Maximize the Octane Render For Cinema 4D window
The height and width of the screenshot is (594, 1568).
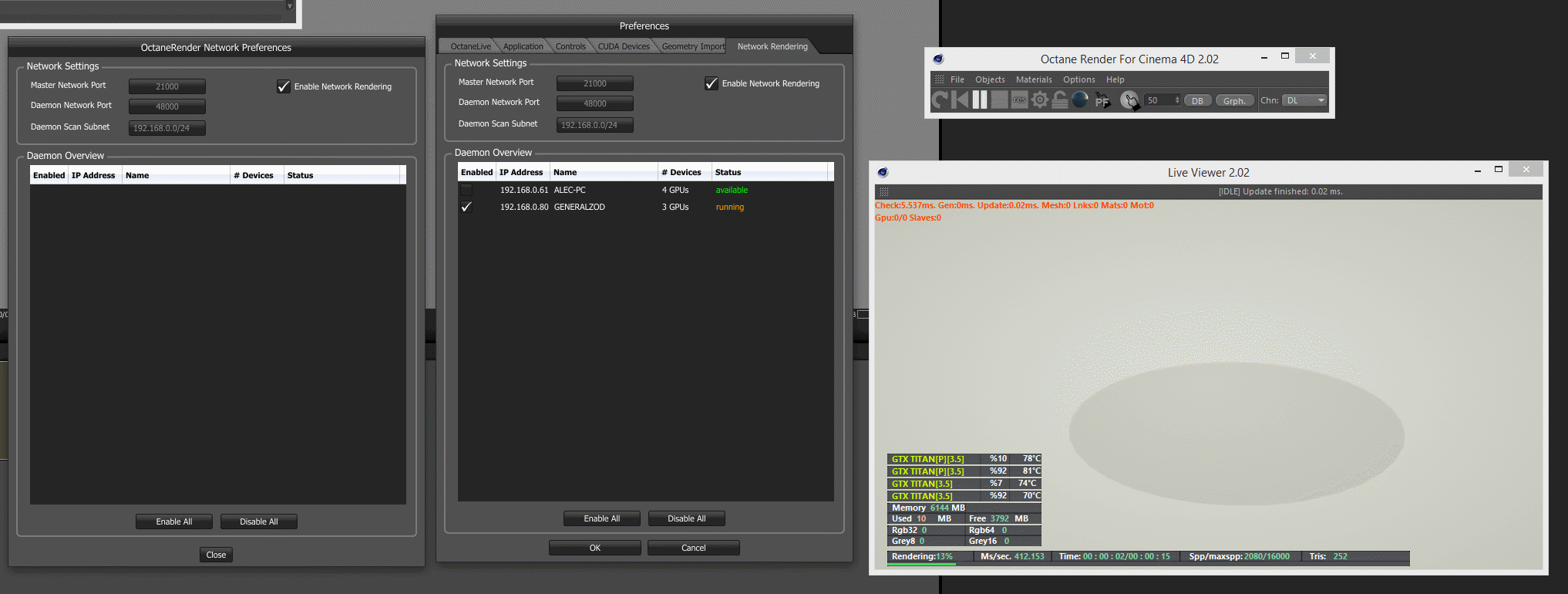pos(1285,56)
